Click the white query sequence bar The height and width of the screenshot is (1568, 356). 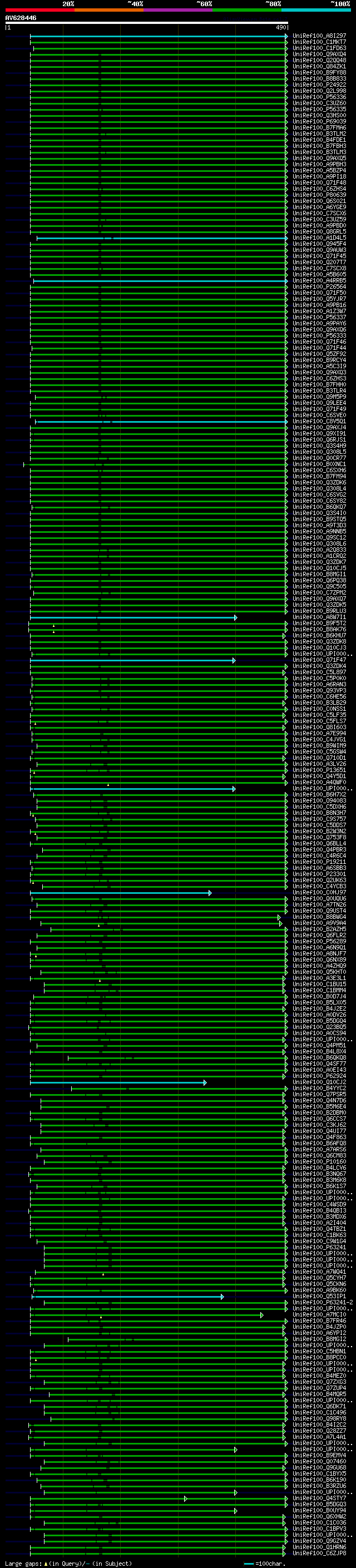coord(147,23)
